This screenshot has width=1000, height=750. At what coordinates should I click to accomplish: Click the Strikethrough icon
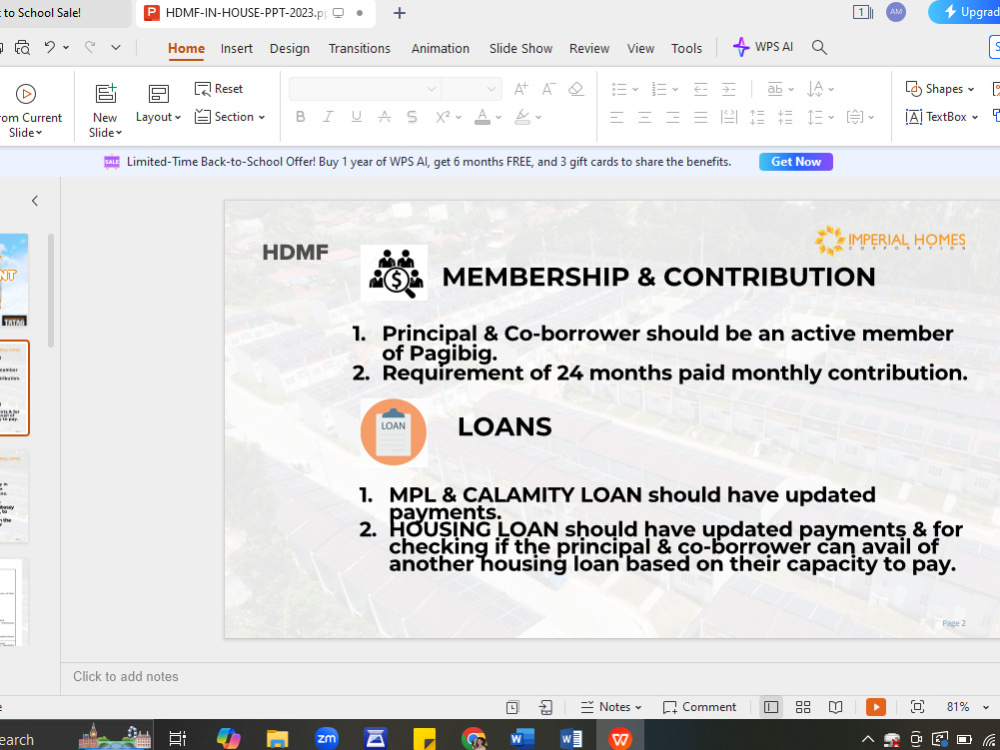click(x=384, y=117)
